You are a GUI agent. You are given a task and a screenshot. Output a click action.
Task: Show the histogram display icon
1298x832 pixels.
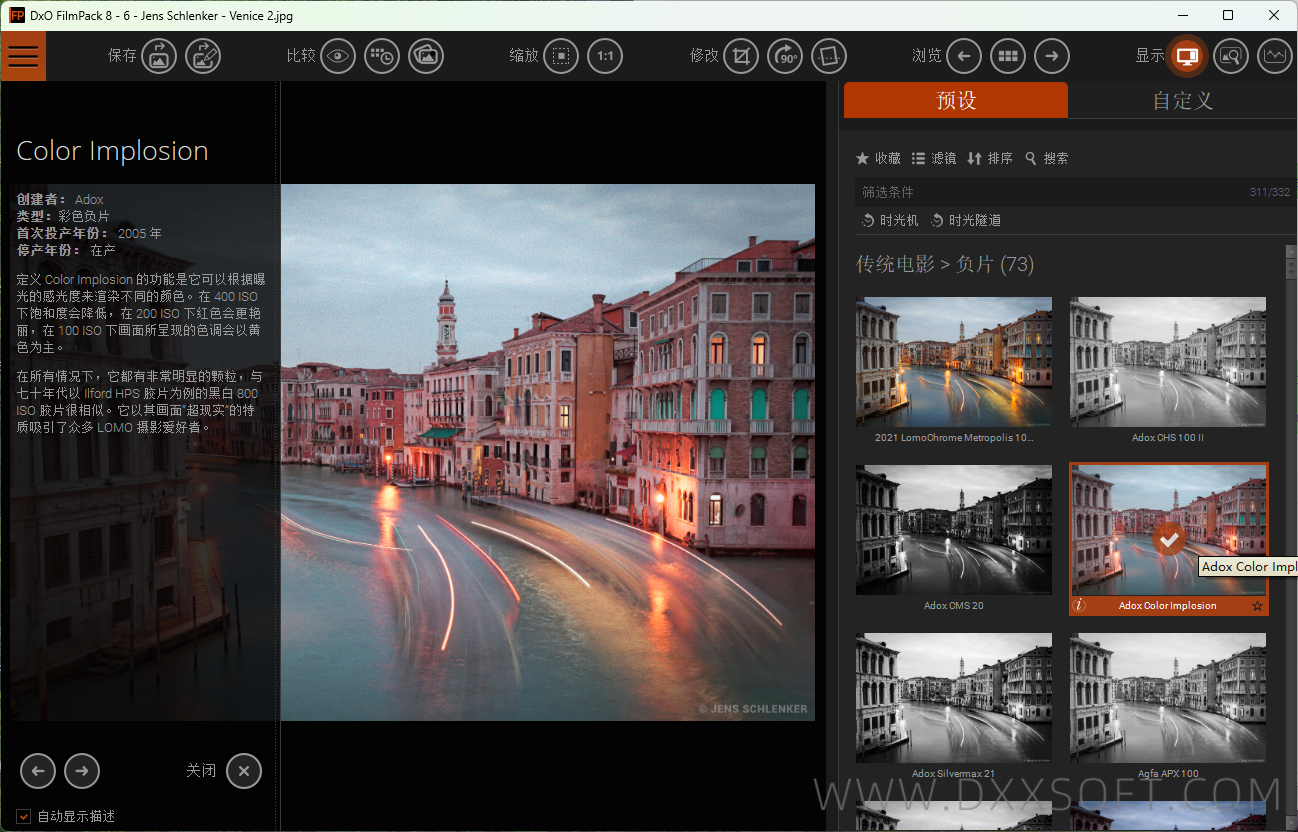pyautogui.click(x=1275, y=56)
